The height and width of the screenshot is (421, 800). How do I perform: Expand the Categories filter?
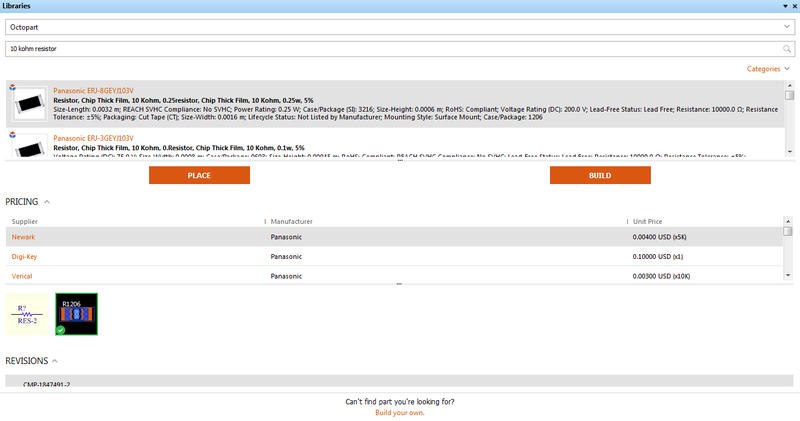tap(767, 69)
